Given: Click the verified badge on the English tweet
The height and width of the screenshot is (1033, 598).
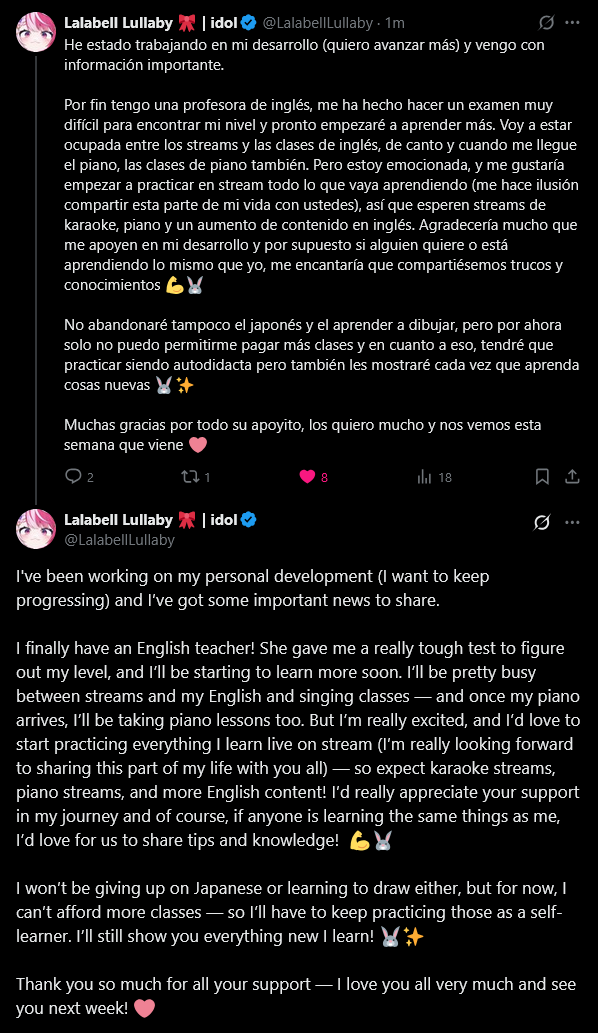Looking at the screenshot, I should pyautogui.click(x=248, y=520).
